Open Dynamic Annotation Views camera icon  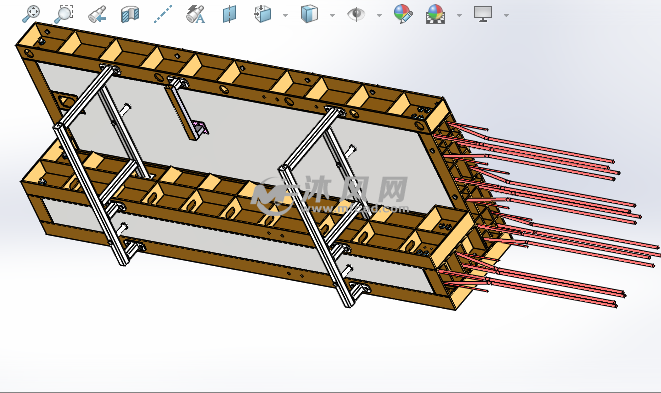click(x=196, y=14)
